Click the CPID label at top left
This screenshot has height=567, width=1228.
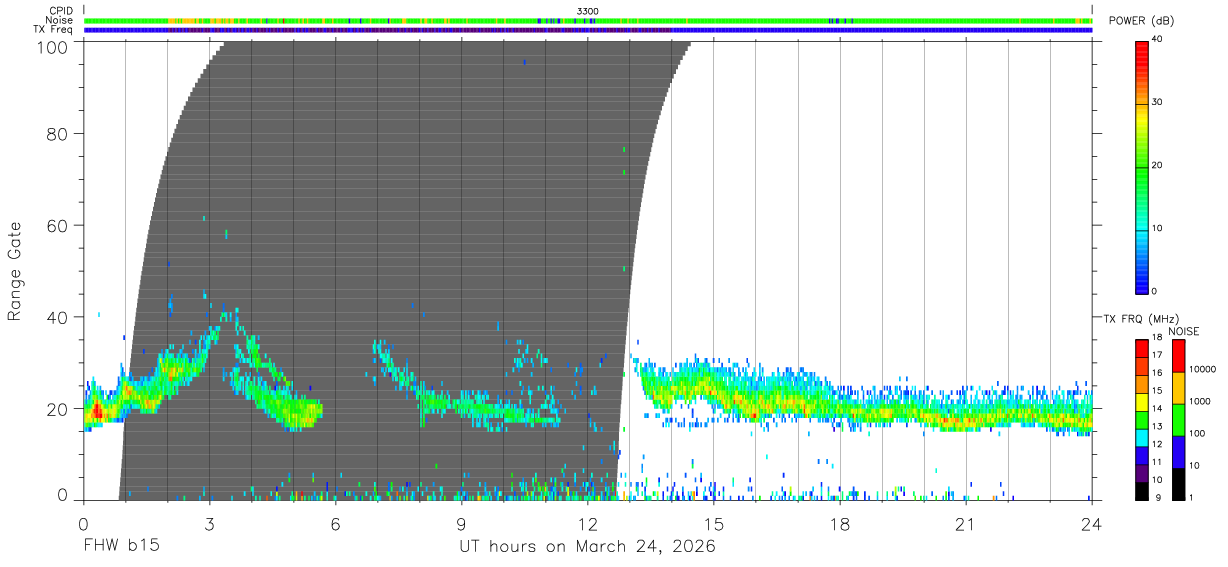tap(62, 11)
